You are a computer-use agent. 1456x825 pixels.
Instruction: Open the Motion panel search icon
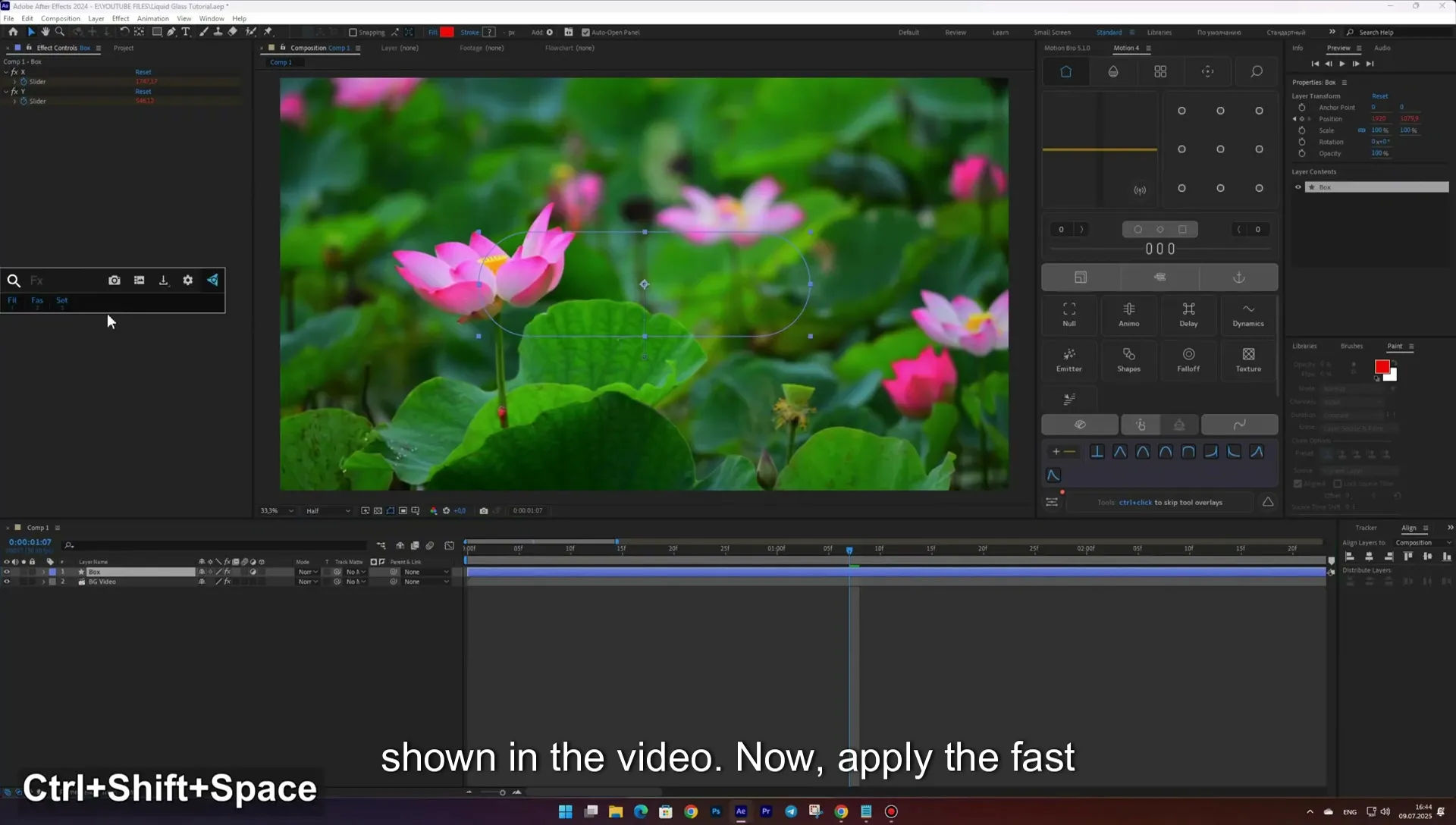[x=1257, y=71]
